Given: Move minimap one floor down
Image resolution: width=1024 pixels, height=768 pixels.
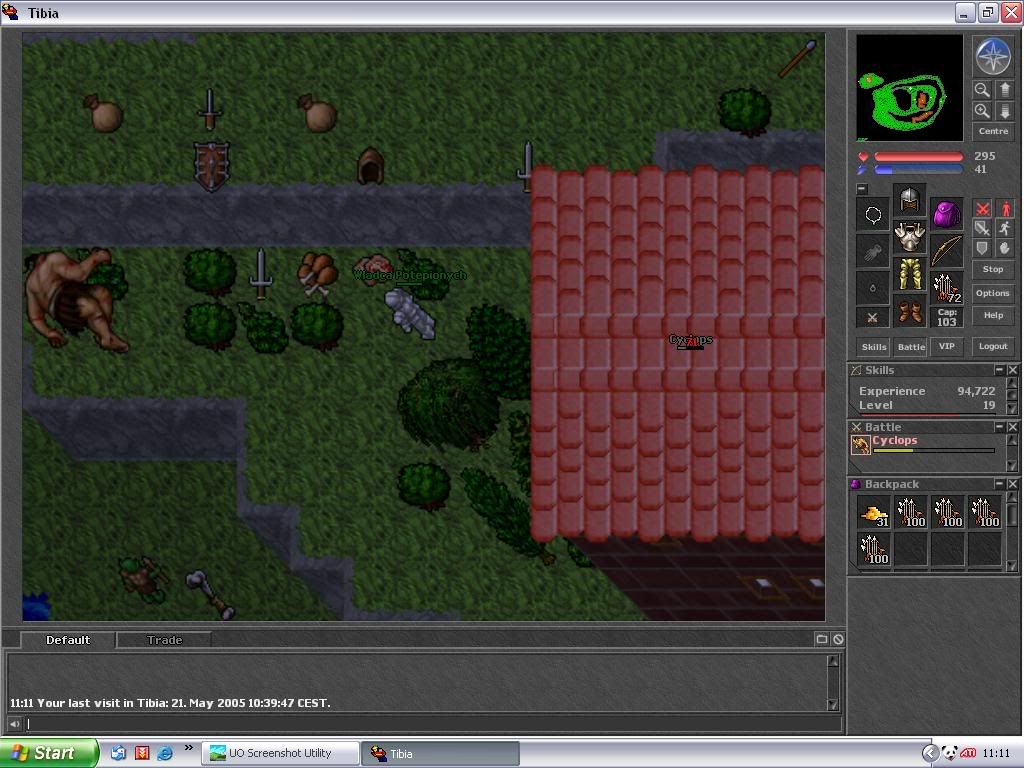Looking at the screenshot, I should (x=1004, y=110).
